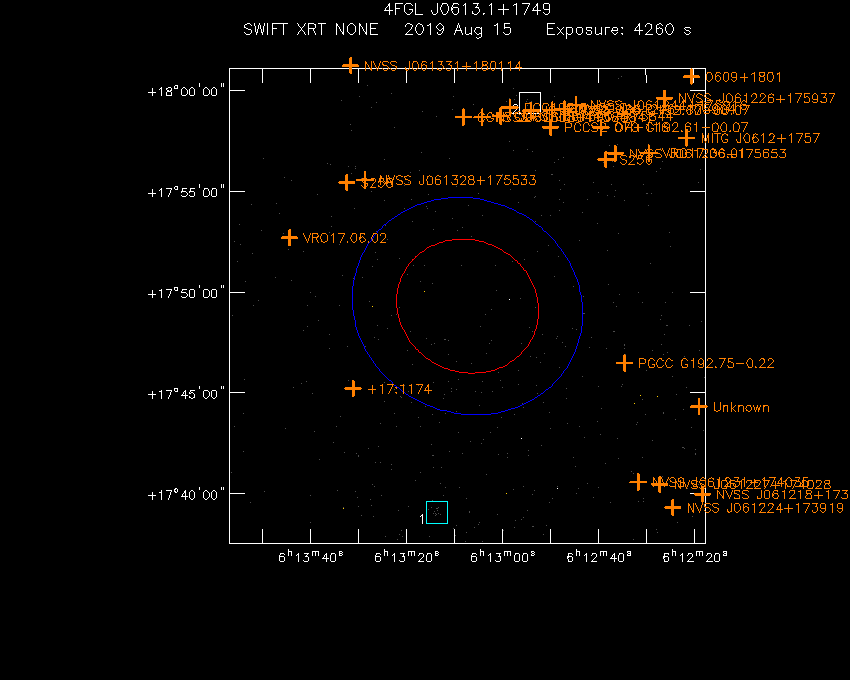Click the PGCC G192.75-0.22 cross marker
The height and width of the screenshot is (680, 850).
624,363
